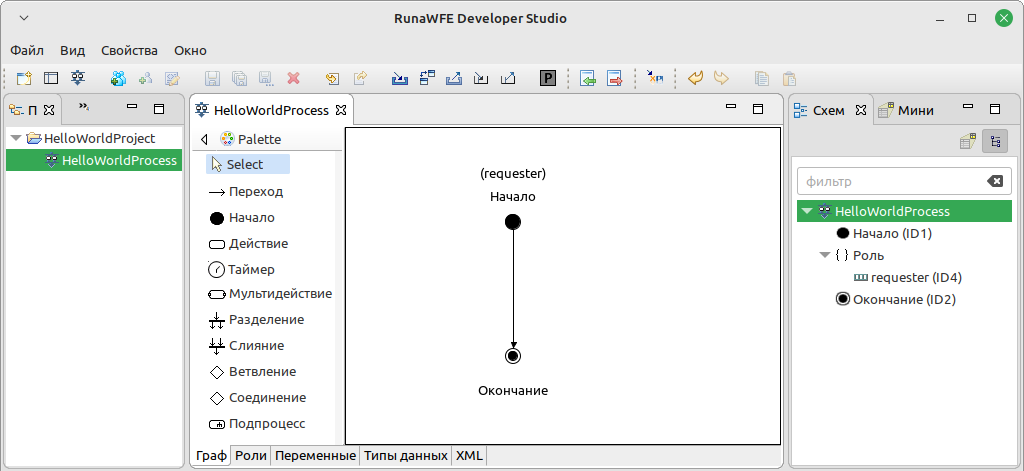Viewport: 1024px width, 471px height.
Task: Collapse HelloWorldProcess node in outline tree
Action: 807,211
